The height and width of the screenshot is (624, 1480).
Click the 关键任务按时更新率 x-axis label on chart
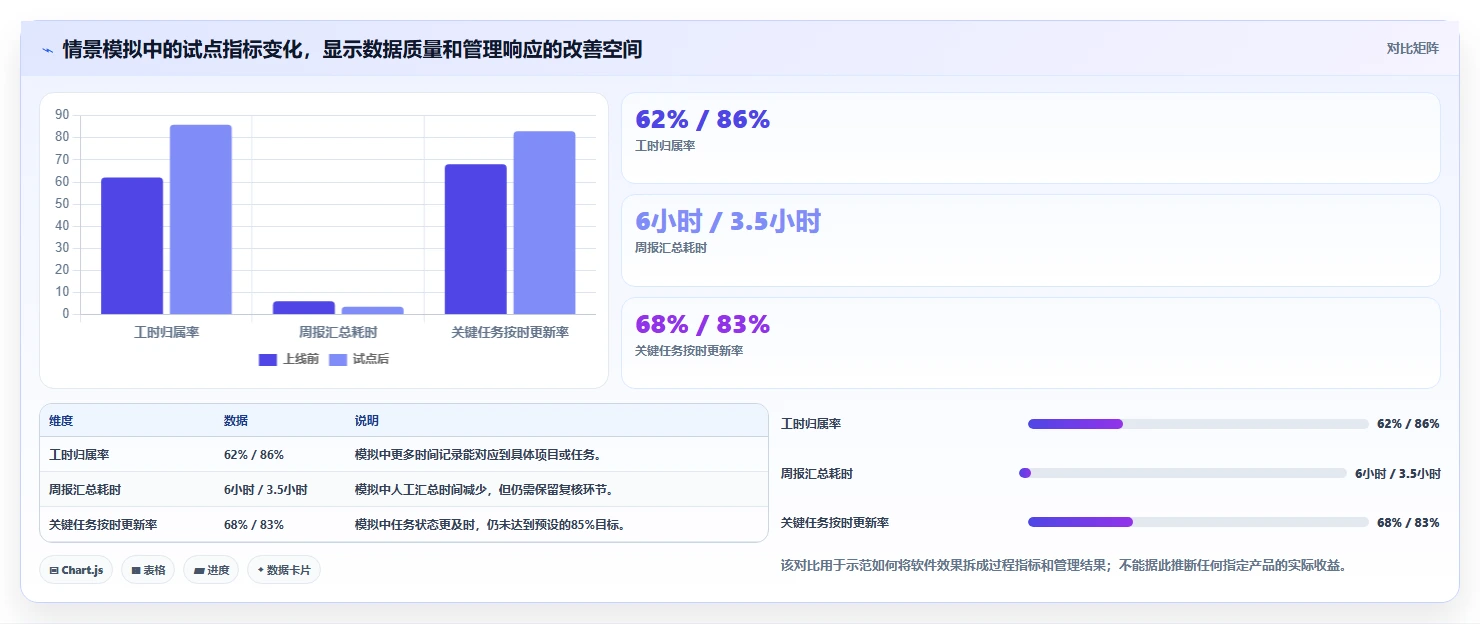tap(510, 332)
